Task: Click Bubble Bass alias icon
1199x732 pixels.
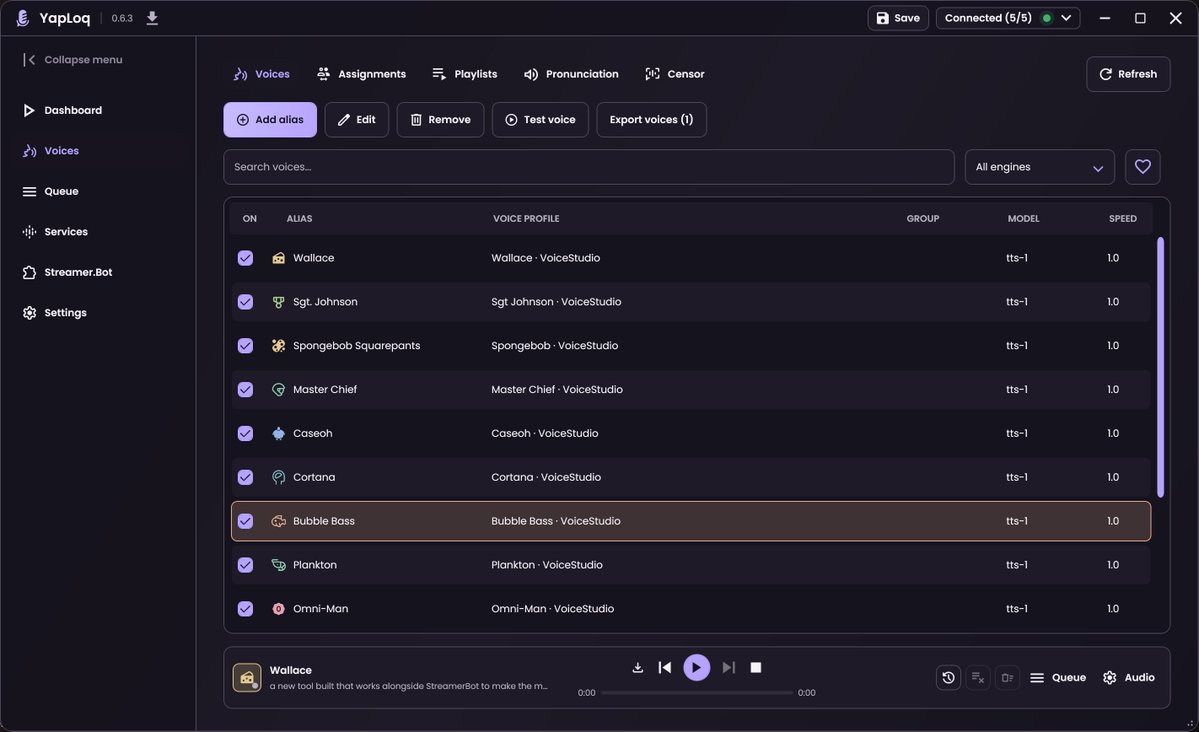Action: click(278, 521)
